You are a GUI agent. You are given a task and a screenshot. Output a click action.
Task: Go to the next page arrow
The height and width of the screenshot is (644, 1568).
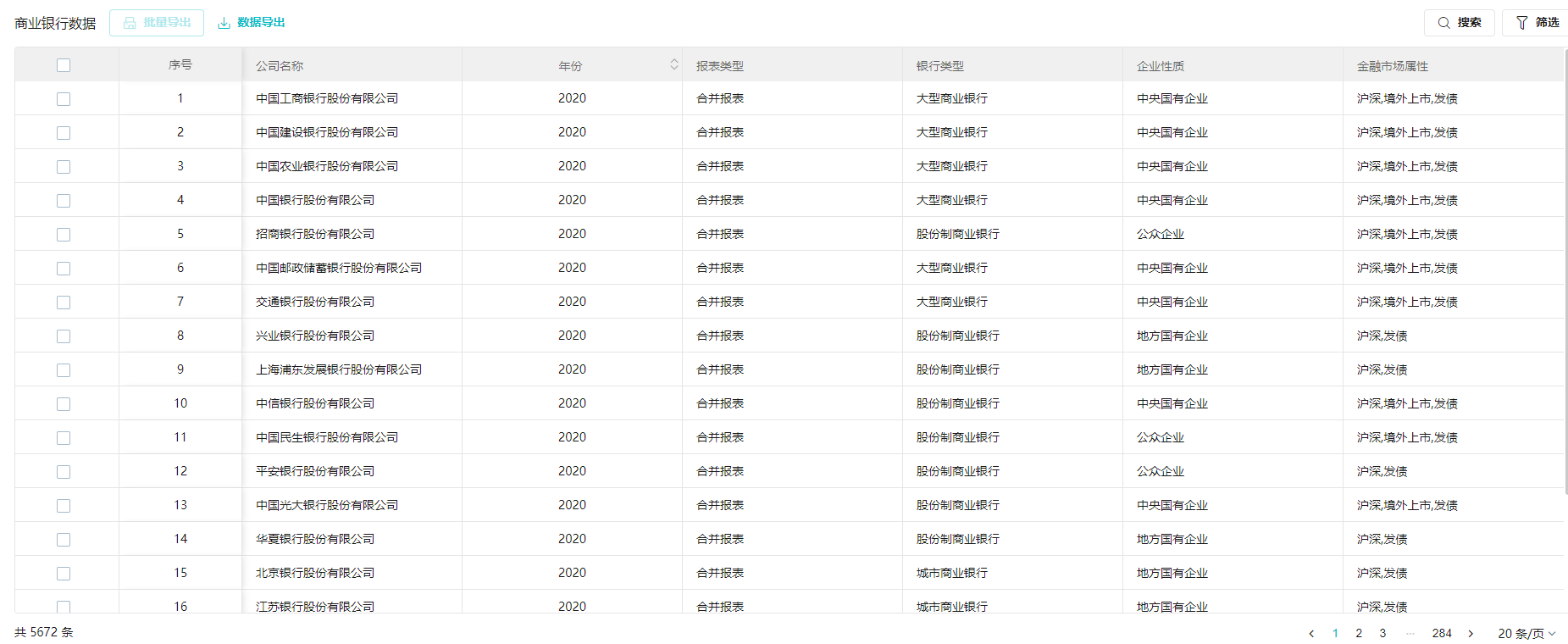tap(1471, 633)
